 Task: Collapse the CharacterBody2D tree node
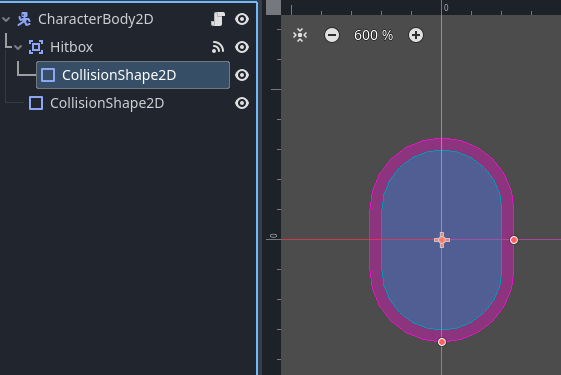(6, 19)
